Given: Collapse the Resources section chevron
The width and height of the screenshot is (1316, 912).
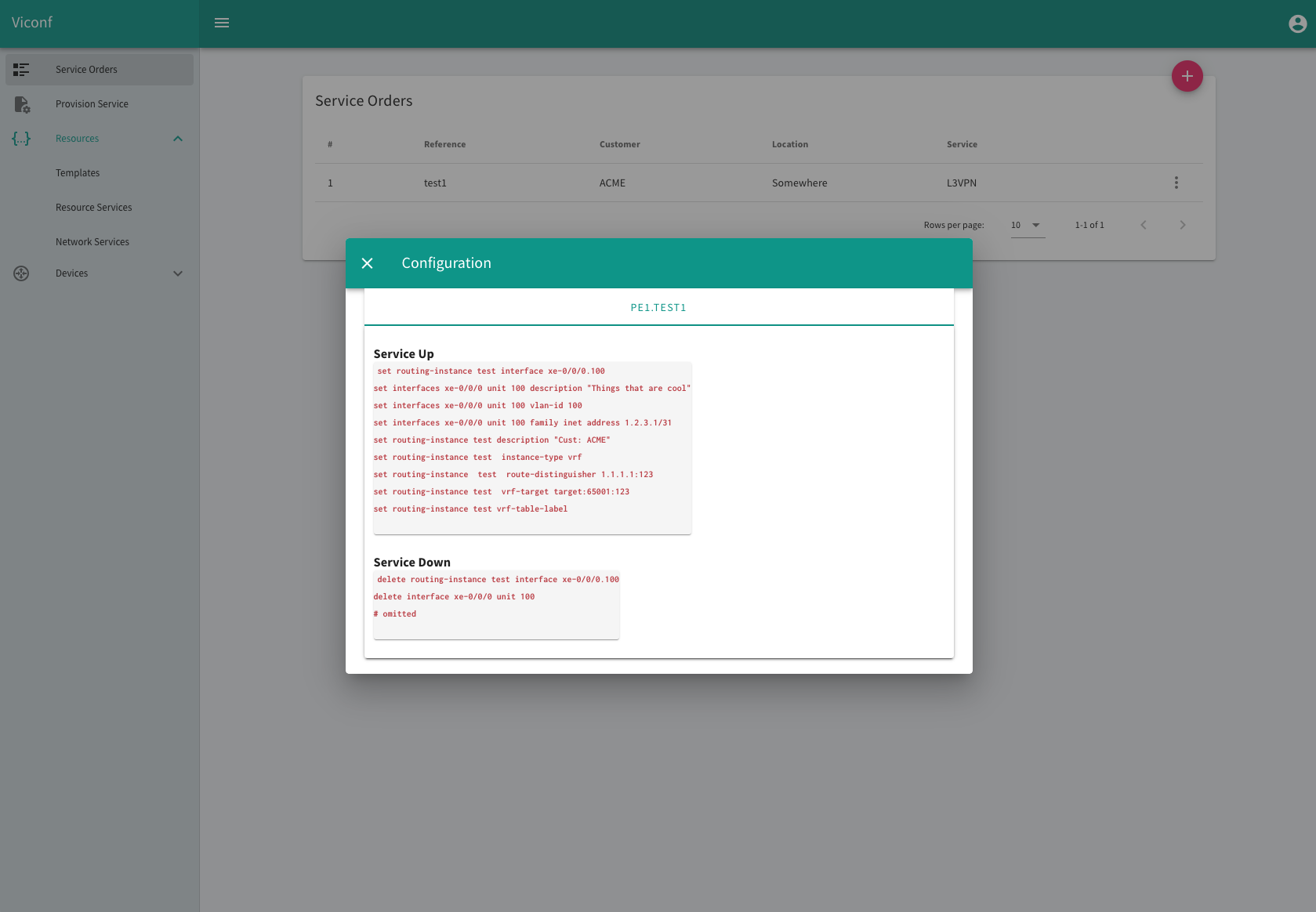Looking at the screenshot, I should point(178,139).
